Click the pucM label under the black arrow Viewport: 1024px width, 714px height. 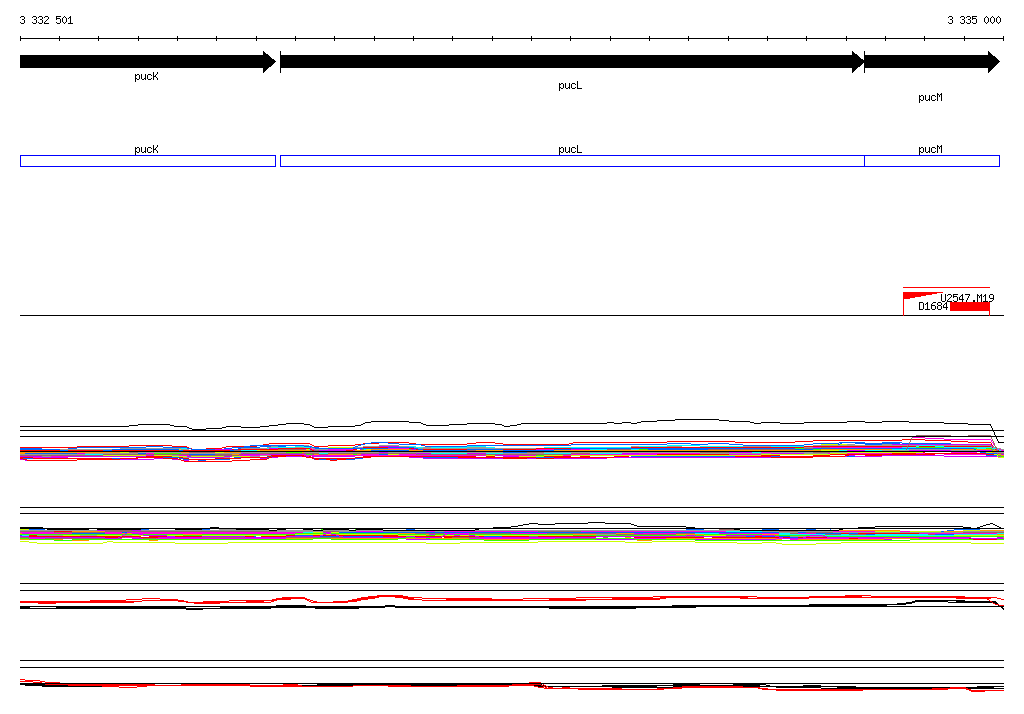click(x=930, y=97)
